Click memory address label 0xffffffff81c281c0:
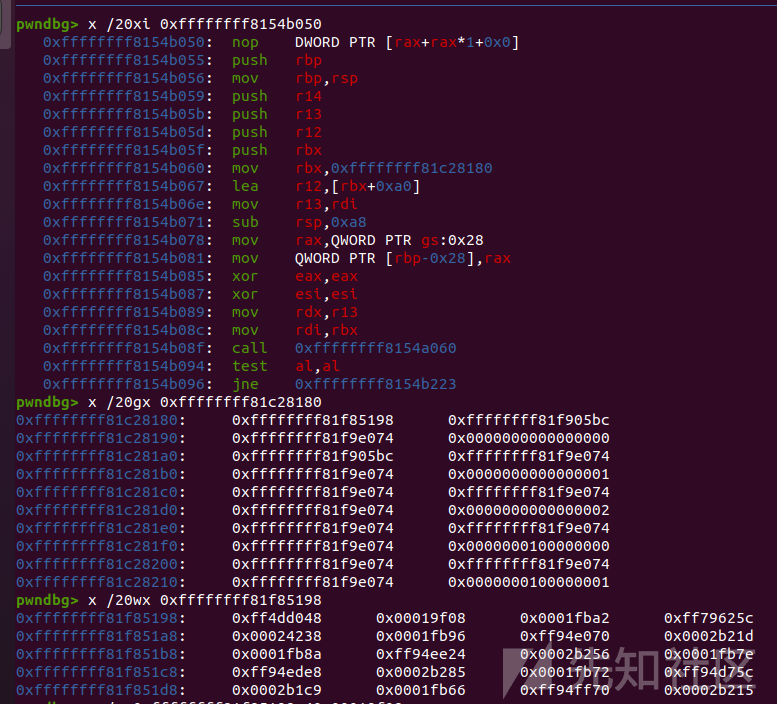This screenshot has height=704, width=777. (101, 492)
